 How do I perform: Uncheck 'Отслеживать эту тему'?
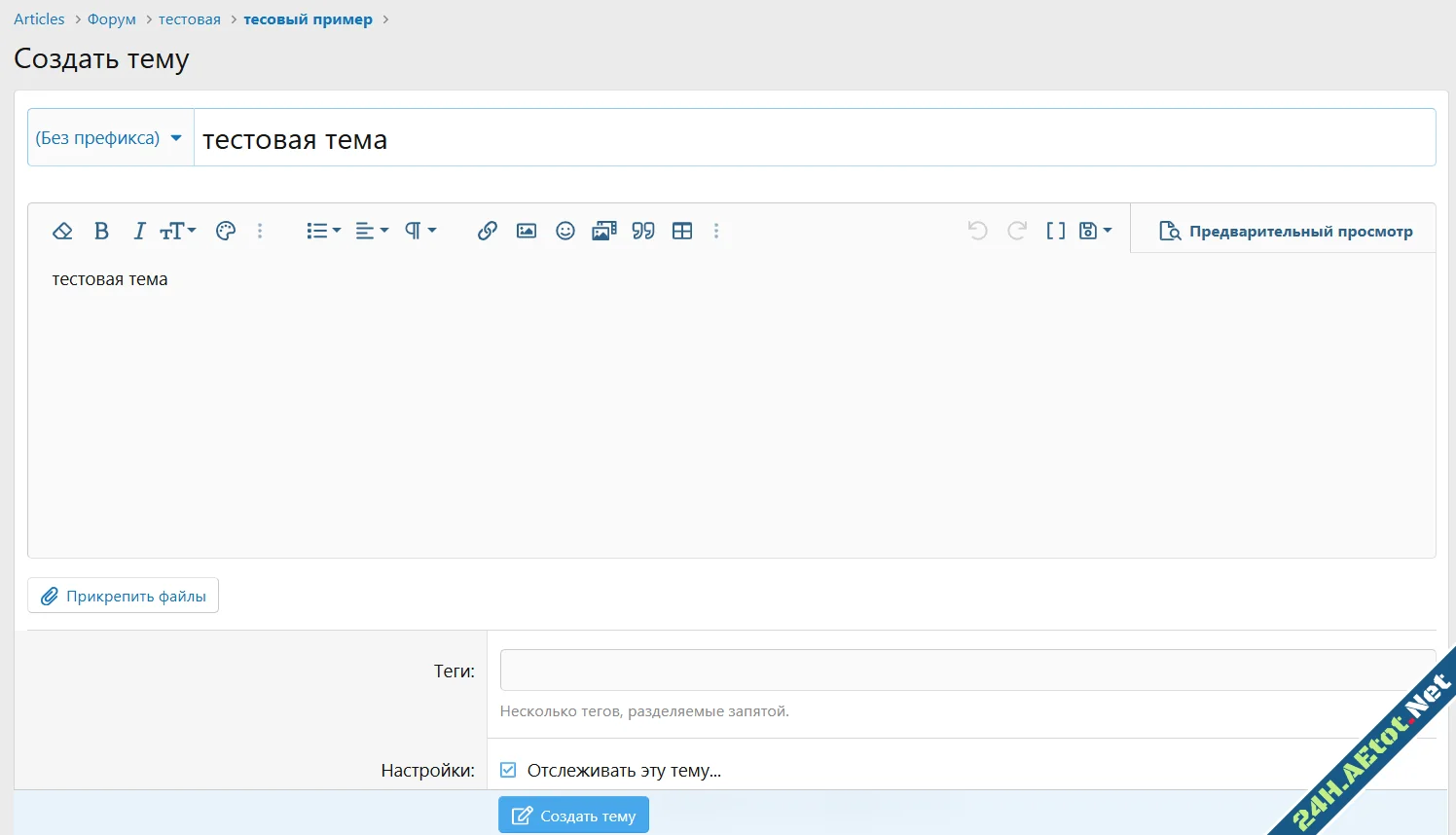(x=507, y=769)
